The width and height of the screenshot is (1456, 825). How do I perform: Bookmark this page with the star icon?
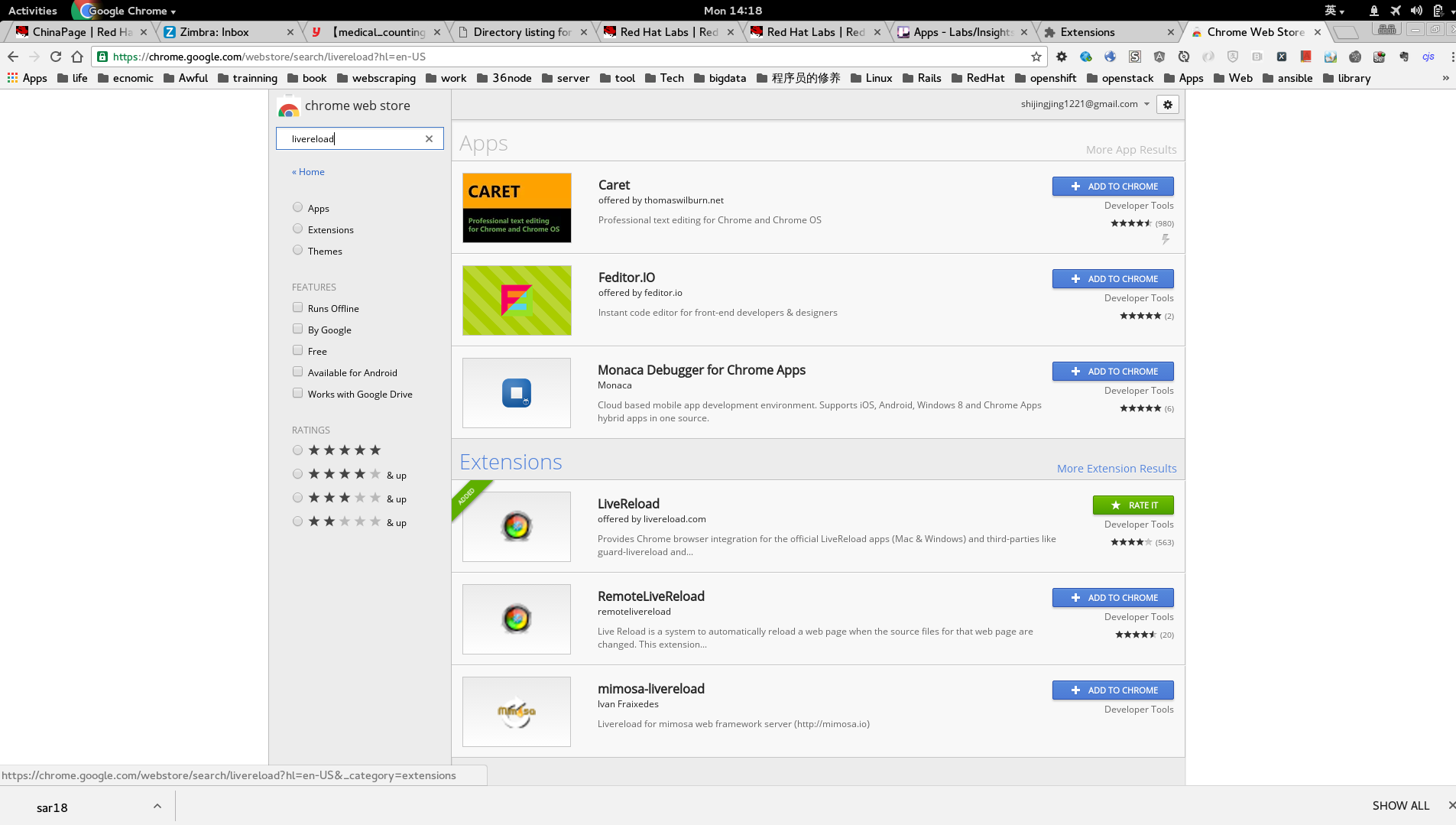point(1036,57)
